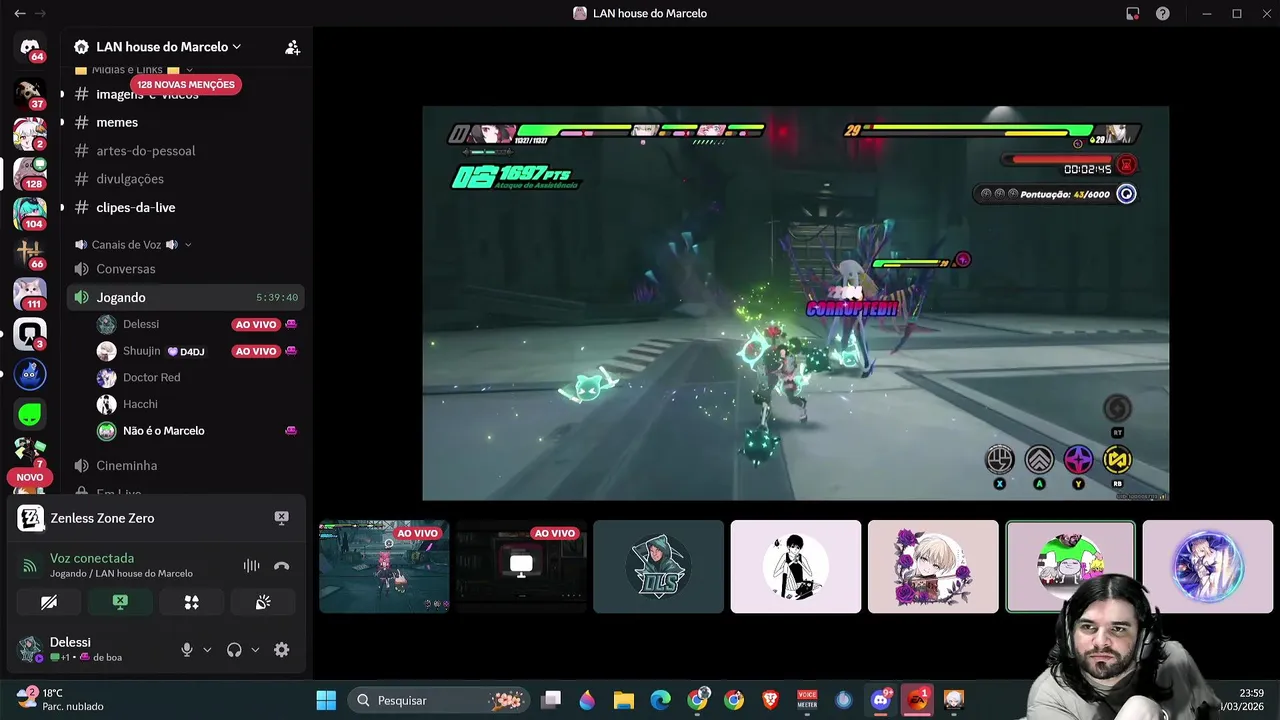Collapse the Mídias e Links category
This screenshot has width=1280, height=720.
133,70
